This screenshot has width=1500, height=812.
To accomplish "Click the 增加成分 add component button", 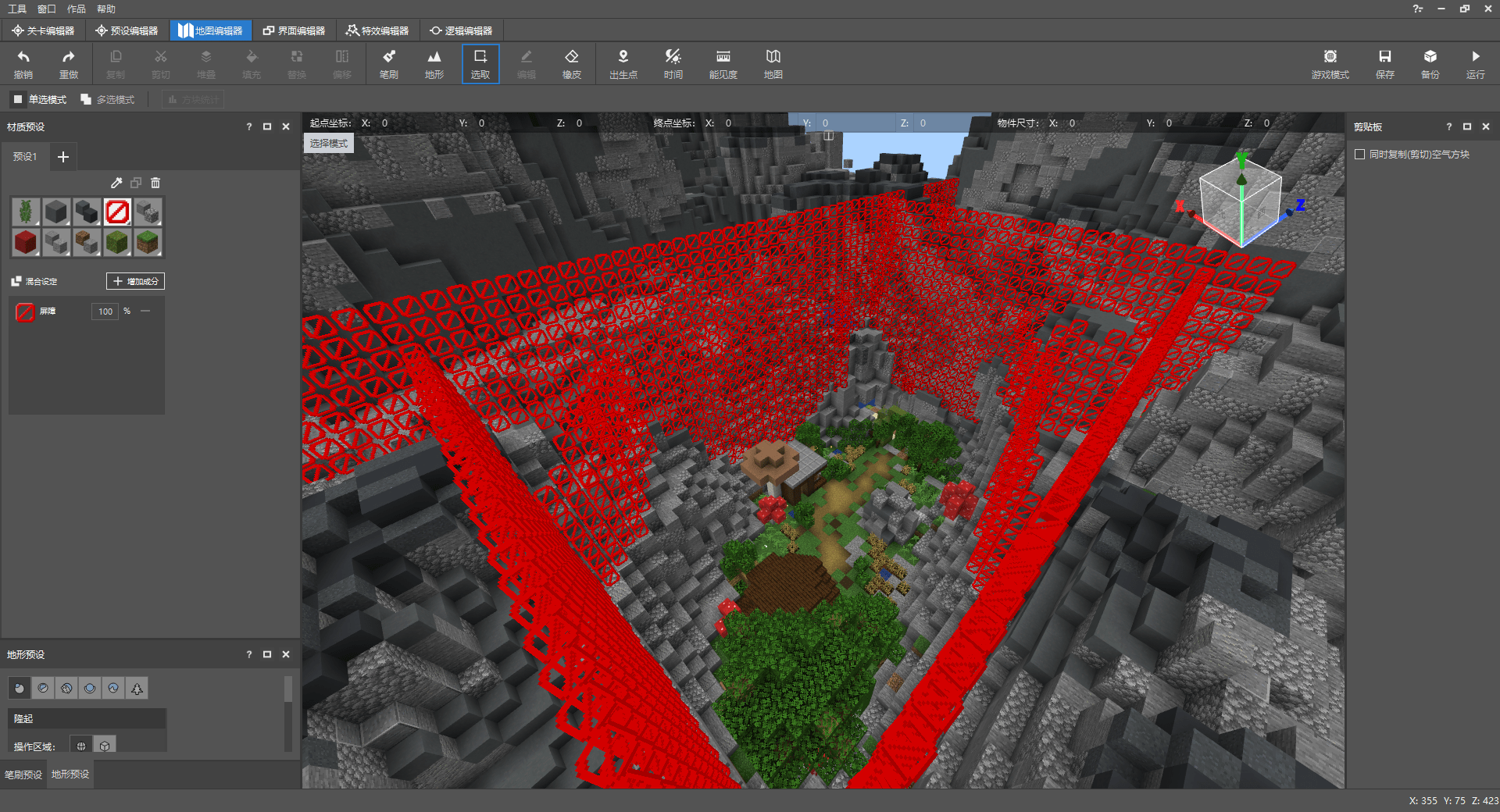I will click(136, 281).
